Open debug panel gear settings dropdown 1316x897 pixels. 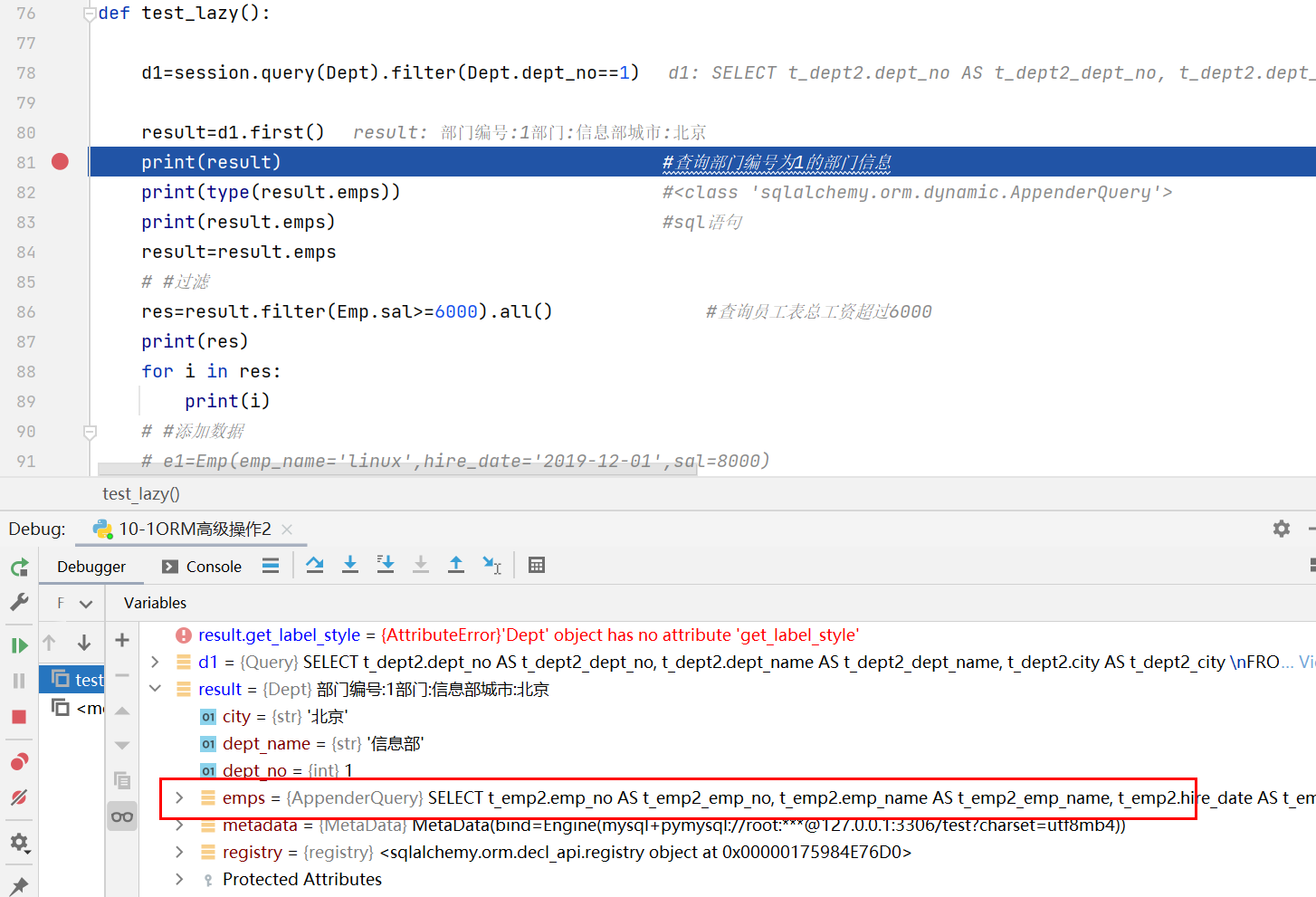pyautogui.click(x=19, y=843)
